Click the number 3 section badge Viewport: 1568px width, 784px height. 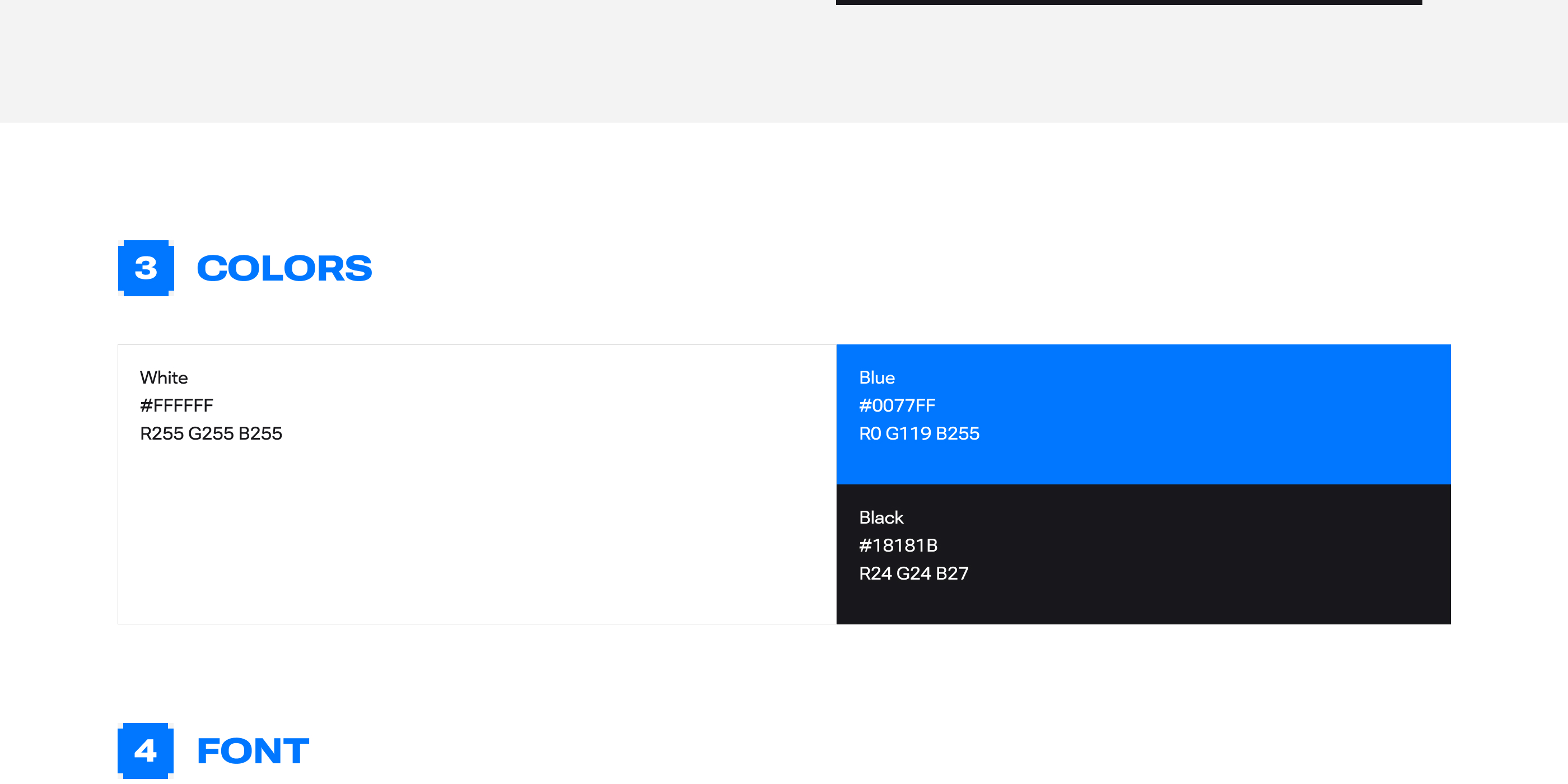tap(146, 268)
